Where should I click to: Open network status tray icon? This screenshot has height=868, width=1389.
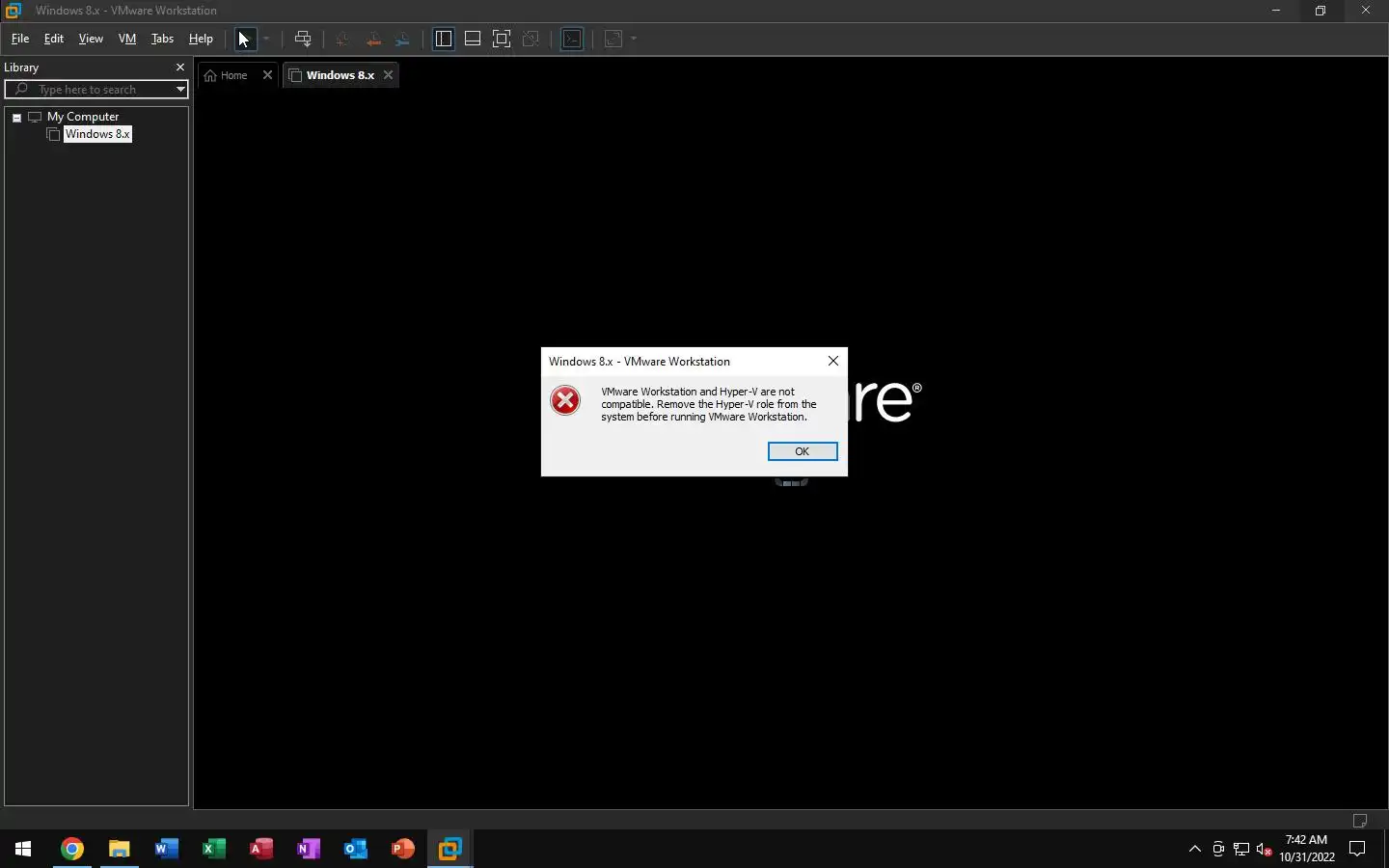coord(1241,850)
